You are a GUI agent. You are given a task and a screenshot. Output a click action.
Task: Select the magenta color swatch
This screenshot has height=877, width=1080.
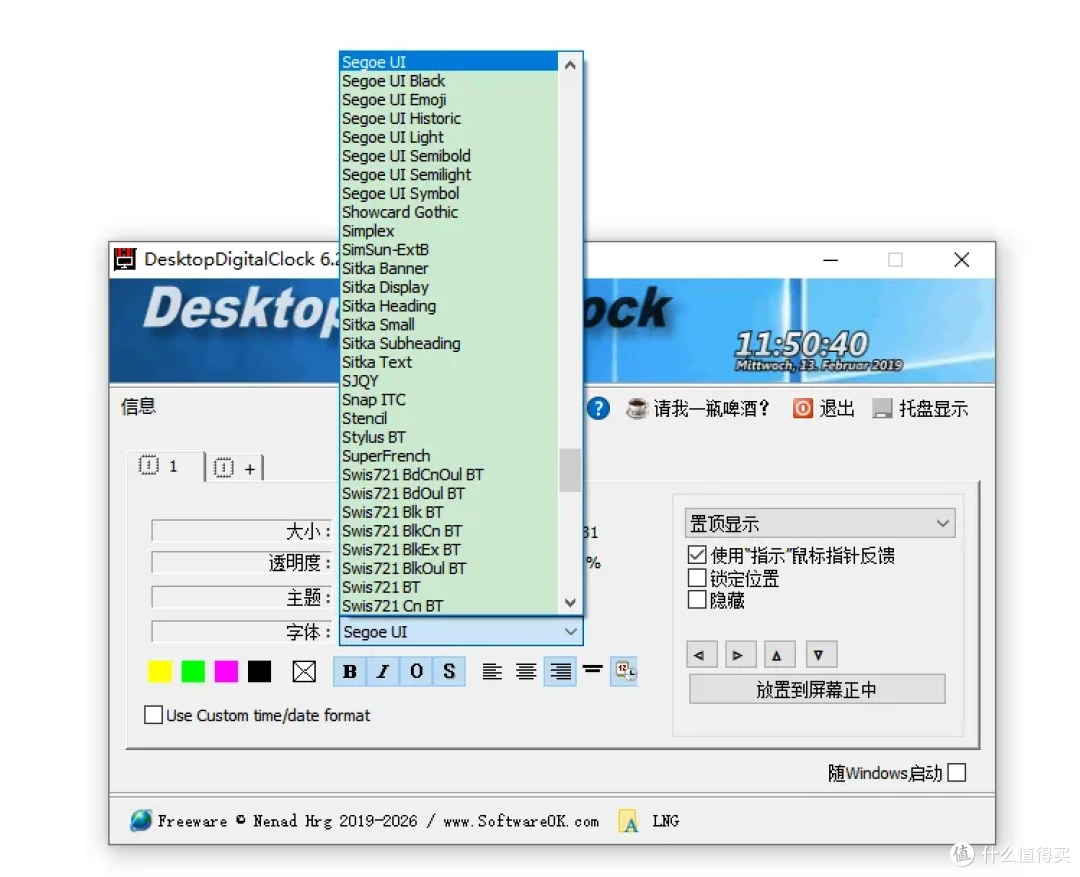pos(226,671)
